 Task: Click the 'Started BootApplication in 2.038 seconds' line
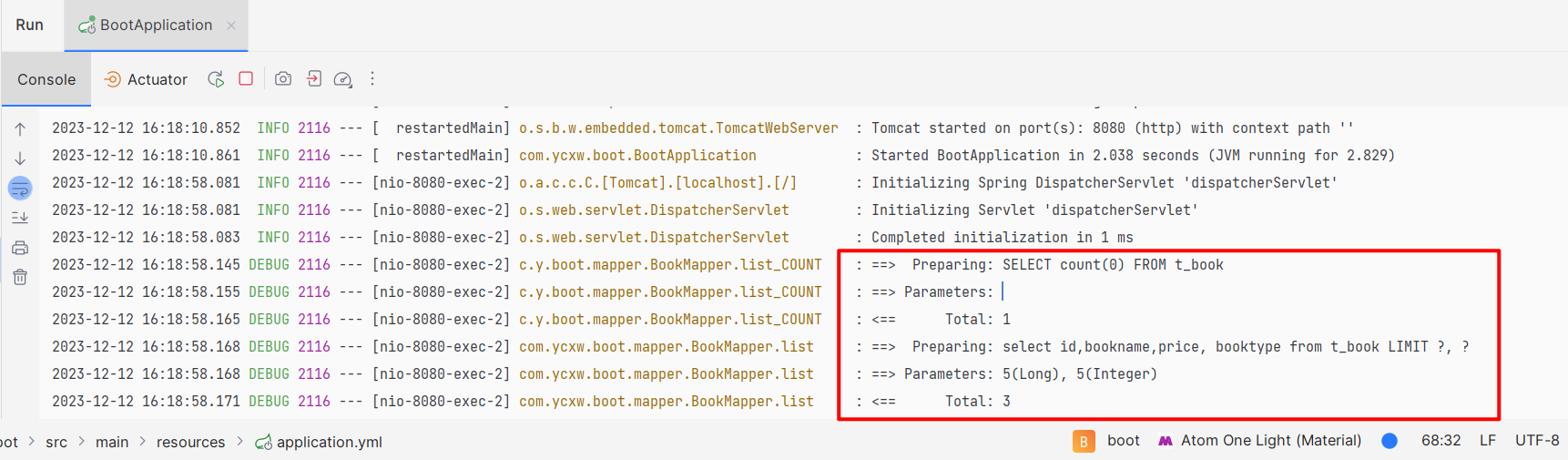click(1133, 155)
